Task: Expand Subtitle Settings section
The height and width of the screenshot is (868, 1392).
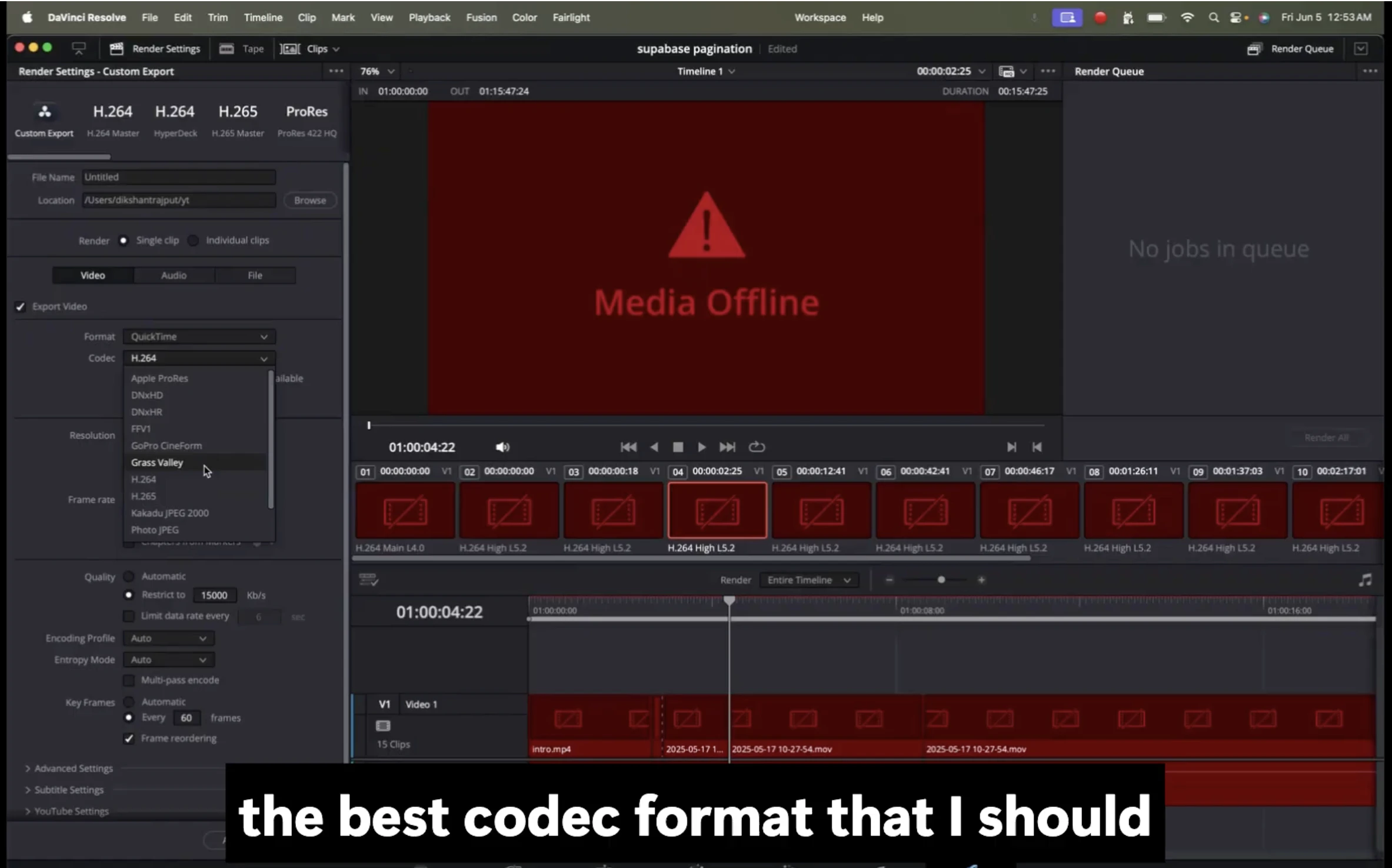Action: [64, 790]
